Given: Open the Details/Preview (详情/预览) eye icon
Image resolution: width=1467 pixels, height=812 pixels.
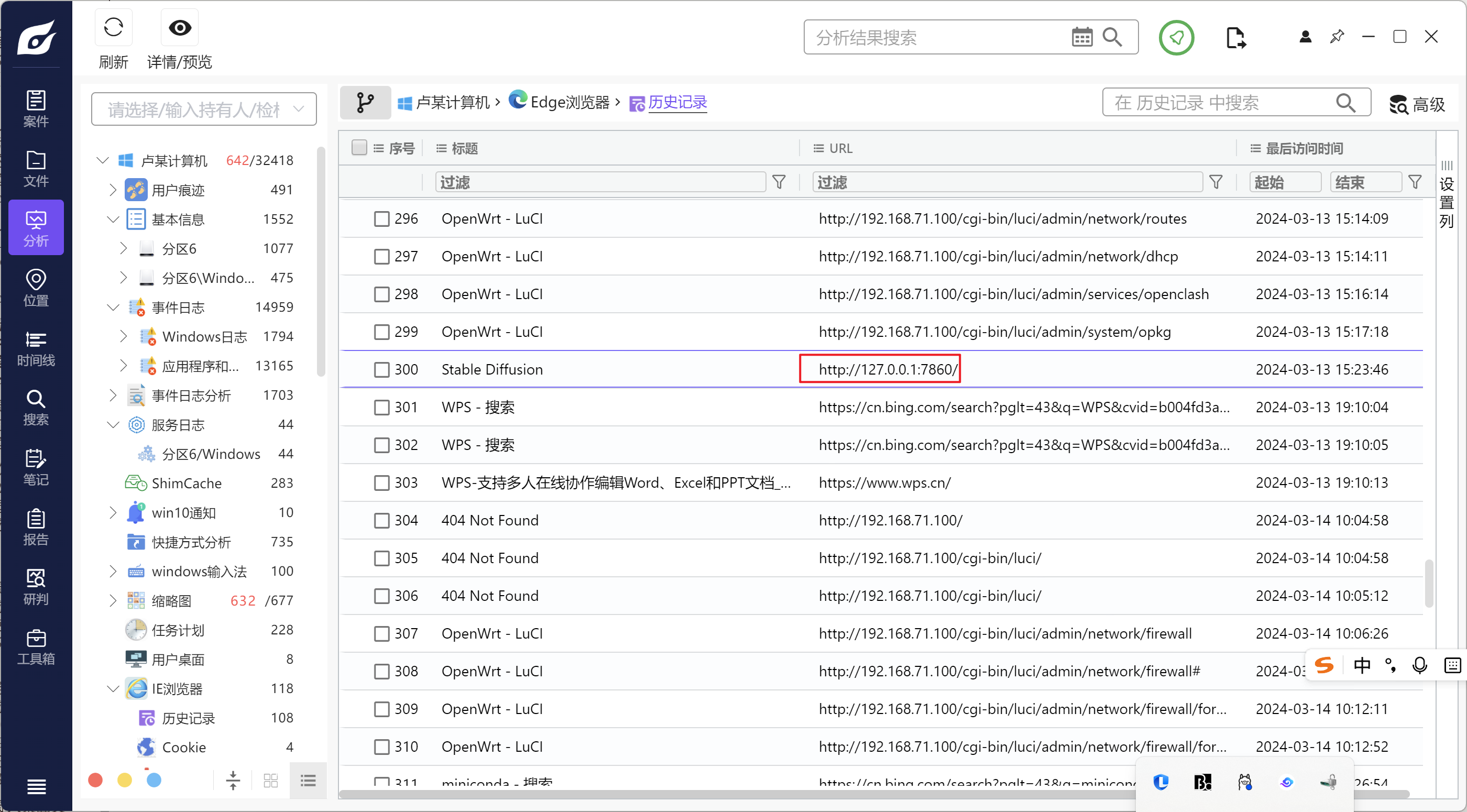Looking at the screenshot, I should (x=179, y=28).
